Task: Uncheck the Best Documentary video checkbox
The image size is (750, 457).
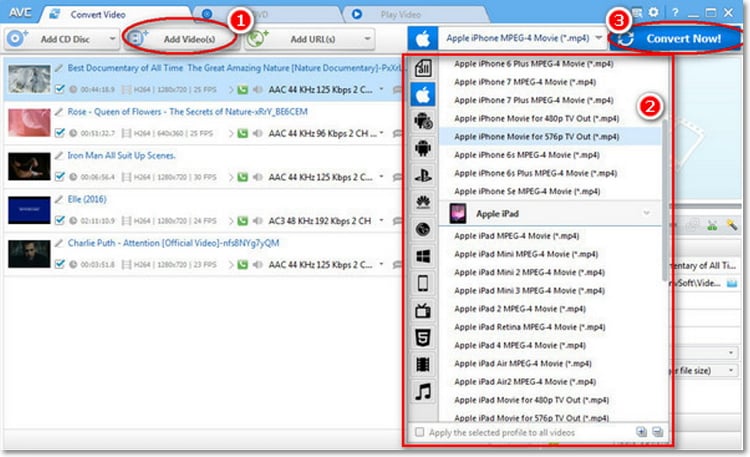Action: coord(60,89)
